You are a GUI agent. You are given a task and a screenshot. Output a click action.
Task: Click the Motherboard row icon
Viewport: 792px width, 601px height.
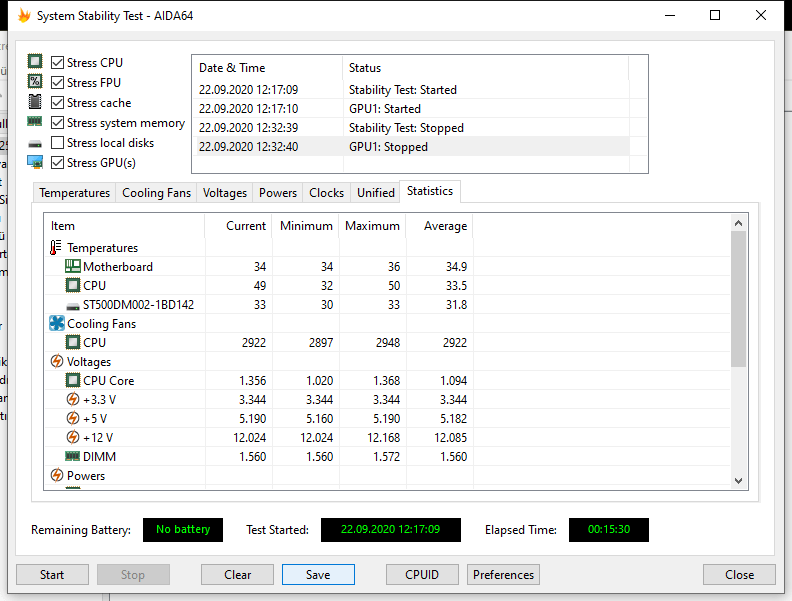(x=73, y=266)
